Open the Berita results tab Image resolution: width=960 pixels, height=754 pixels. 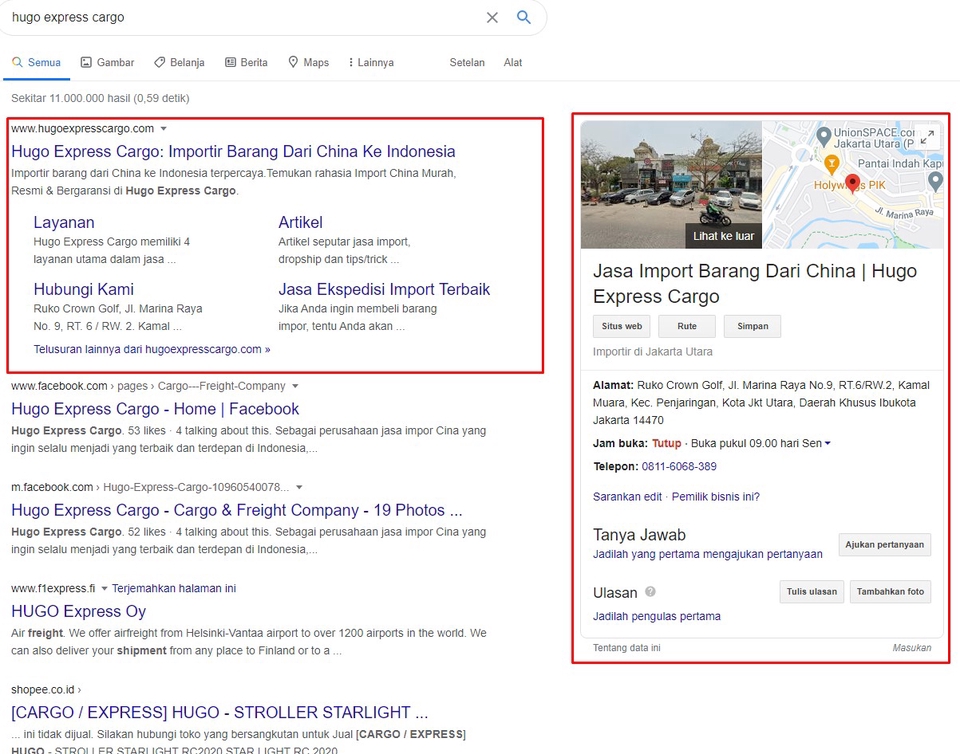click(x=246, y=62)
